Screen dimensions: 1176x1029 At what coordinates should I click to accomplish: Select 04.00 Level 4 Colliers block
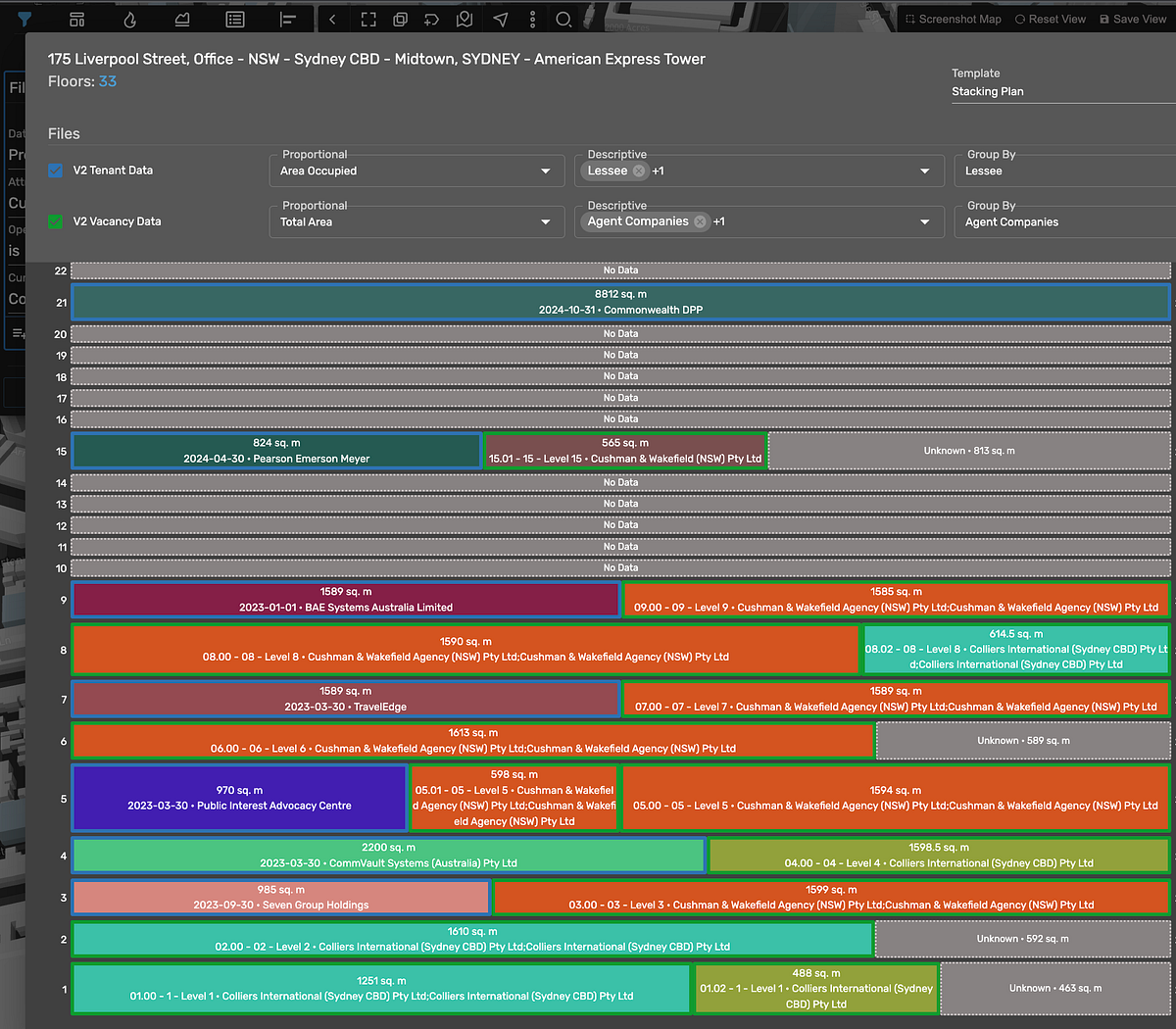pos(939,856)
